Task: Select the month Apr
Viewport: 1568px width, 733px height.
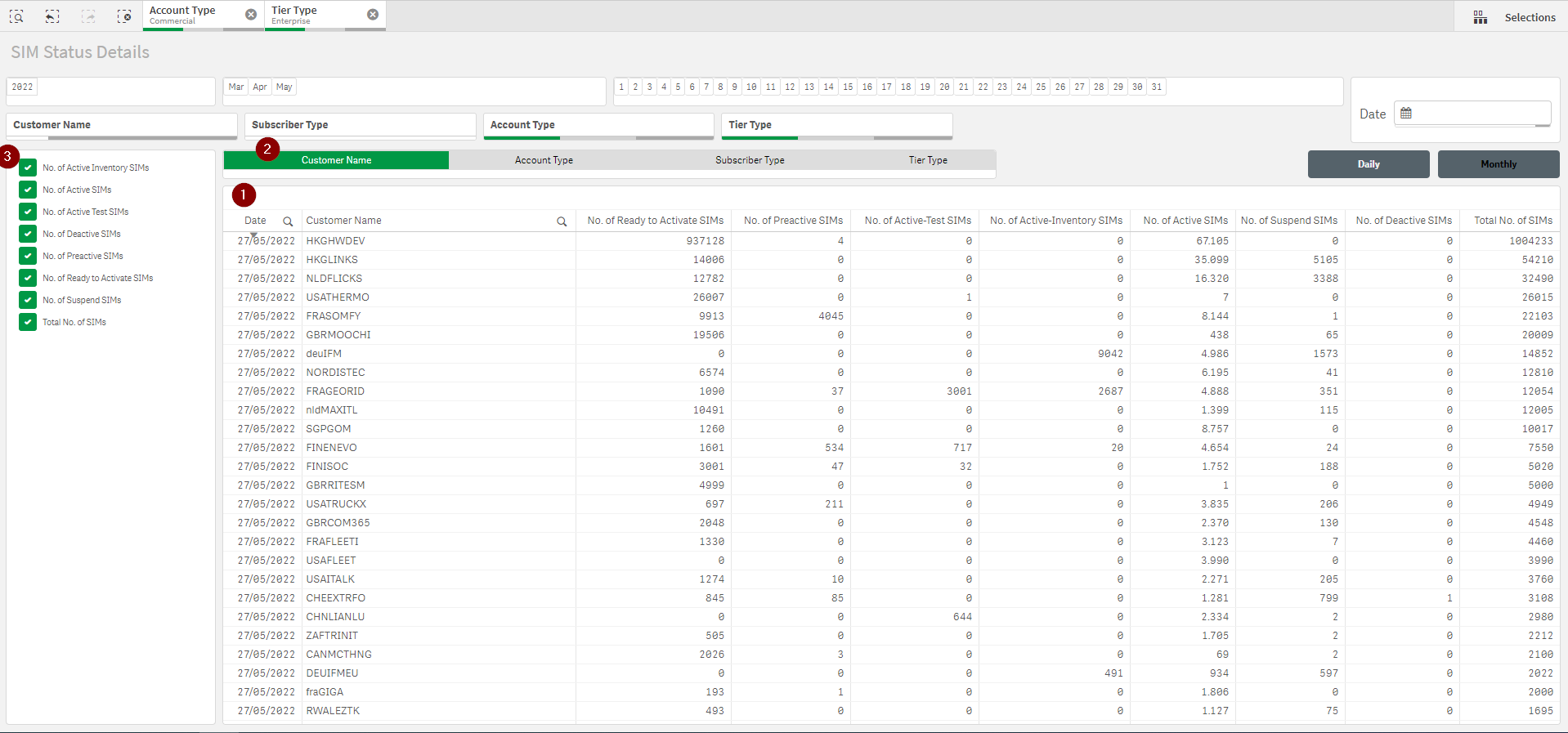Action: tap(260, 87)
